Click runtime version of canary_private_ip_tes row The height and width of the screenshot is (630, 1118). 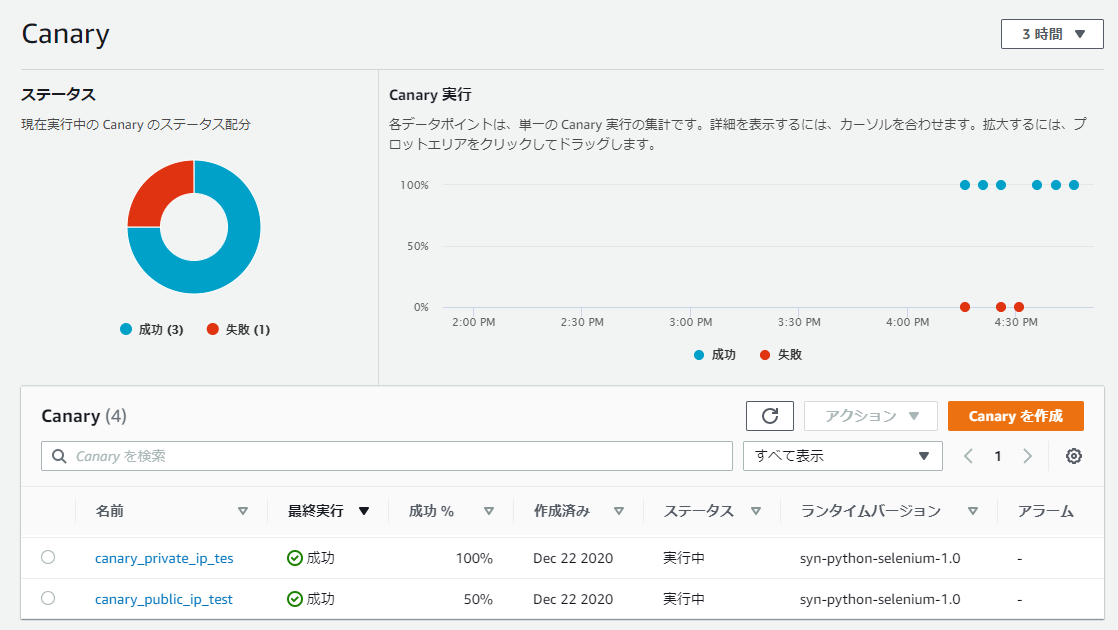coord(880,558)
